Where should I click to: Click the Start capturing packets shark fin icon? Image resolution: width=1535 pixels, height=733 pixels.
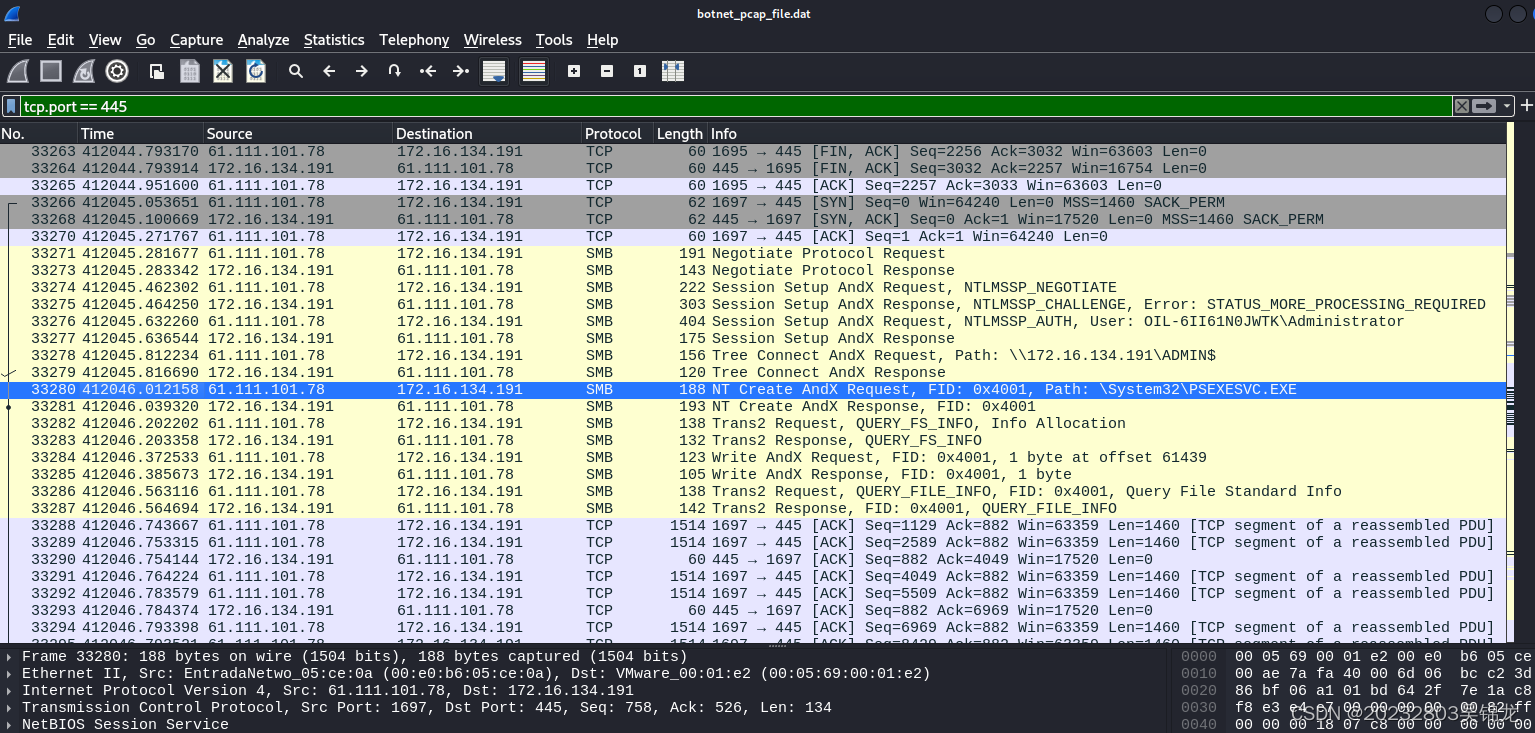pos(18,71)
